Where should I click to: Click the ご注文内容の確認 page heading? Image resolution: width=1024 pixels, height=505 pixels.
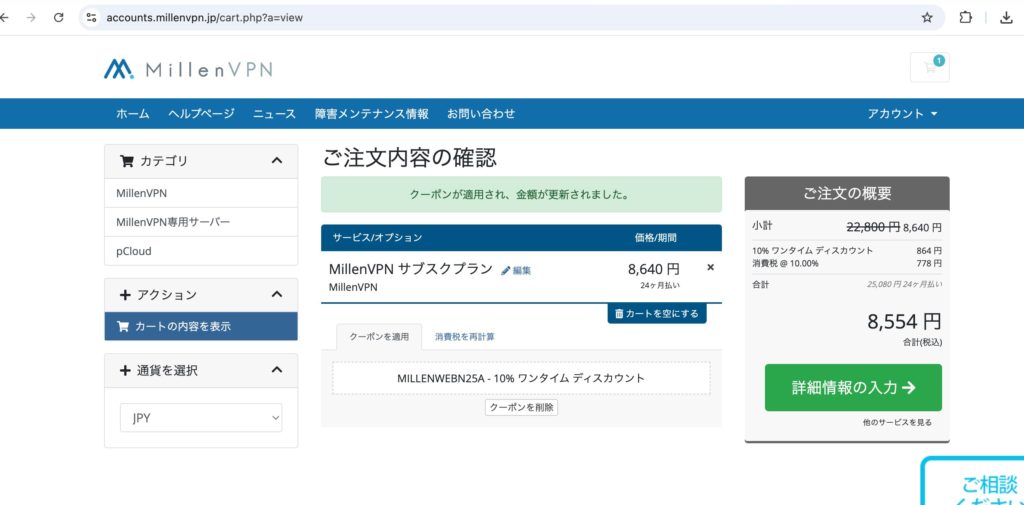(x=409, y=158)
